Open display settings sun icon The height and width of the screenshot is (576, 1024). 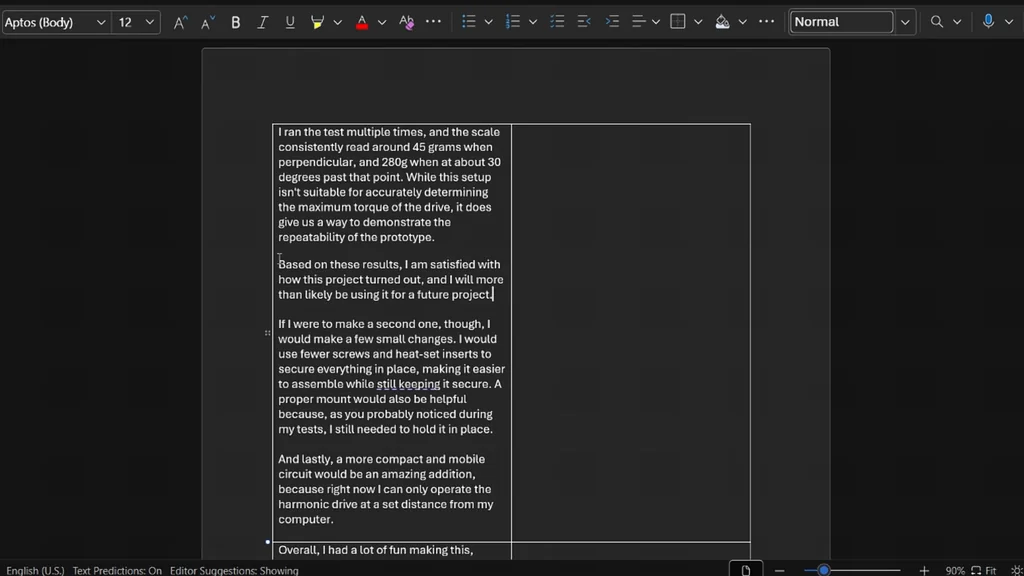[x=1016, y=570]
